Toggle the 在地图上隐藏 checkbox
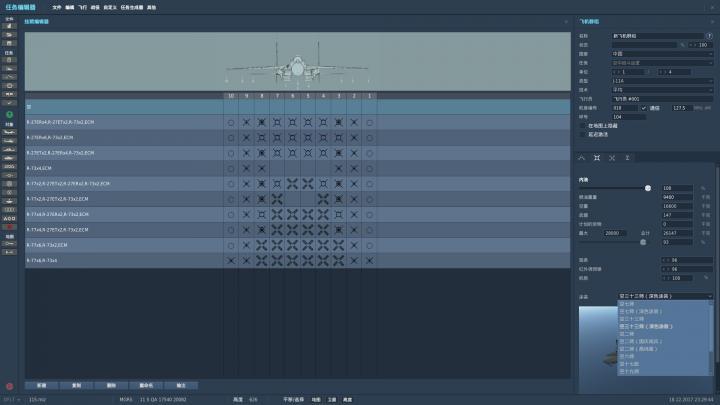Image resolution: width=720 pixels, height=405 pixels. [583, 125]
